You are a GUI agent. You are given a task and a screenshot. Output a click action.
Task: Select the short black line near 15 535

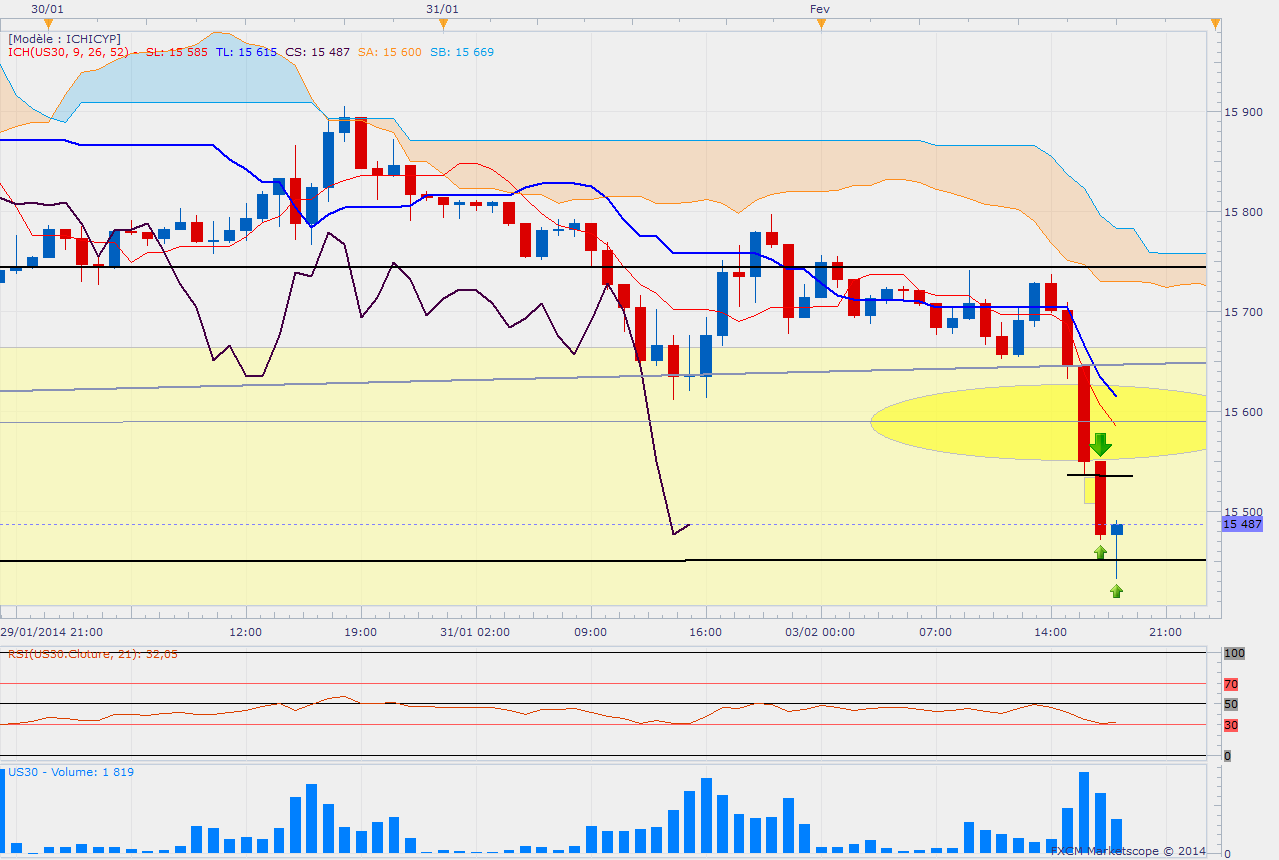click(1099, 476)
